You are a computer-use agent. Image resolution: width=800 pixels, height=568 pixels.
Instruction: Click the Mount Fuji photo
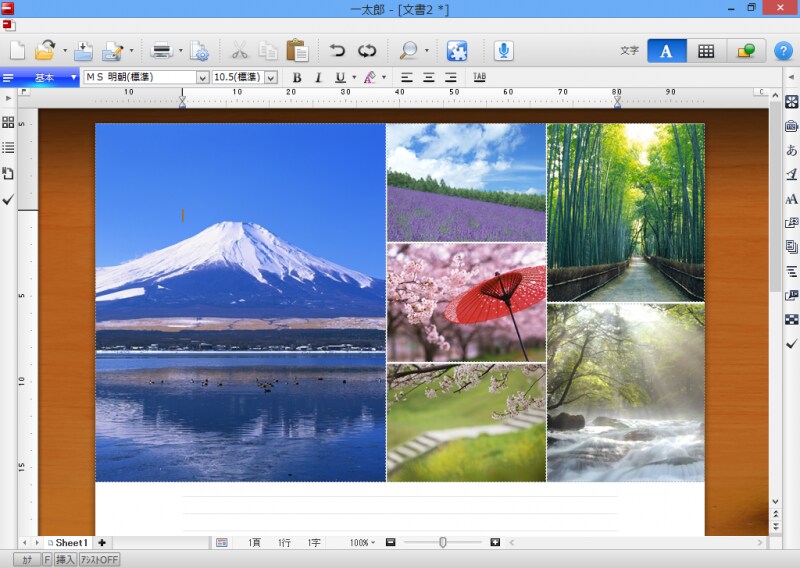click(240, 302)
